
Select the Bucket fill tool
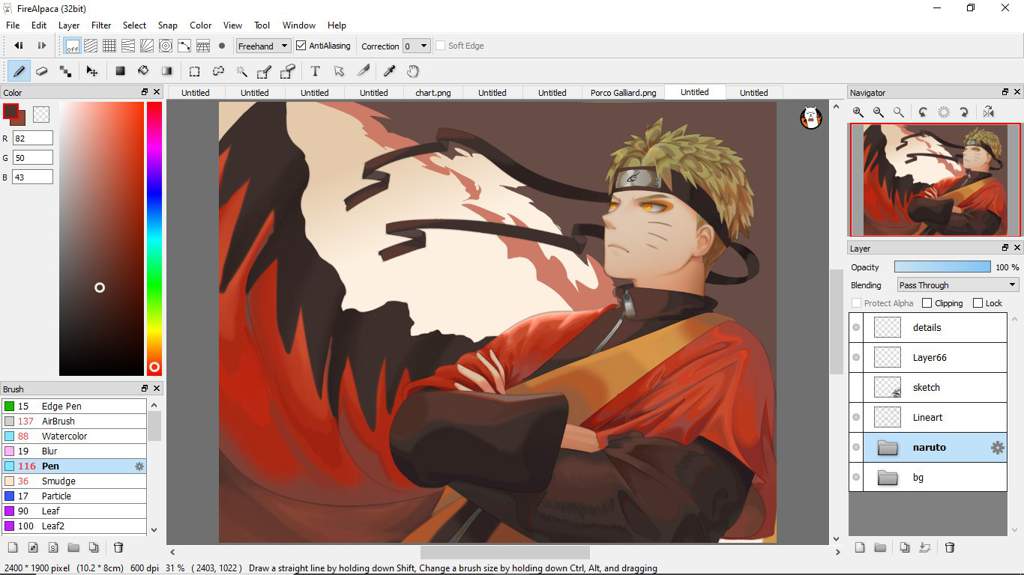[x=143, y=71]
